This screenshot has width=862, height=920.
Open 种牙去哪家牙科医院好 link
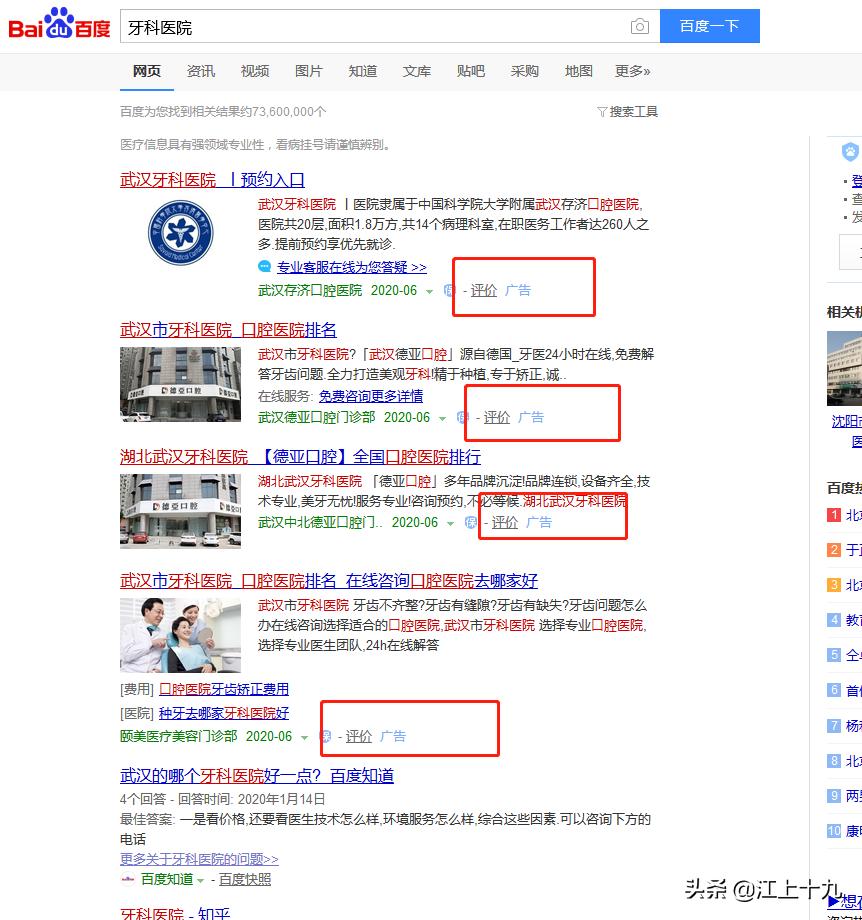coord(224,713)
